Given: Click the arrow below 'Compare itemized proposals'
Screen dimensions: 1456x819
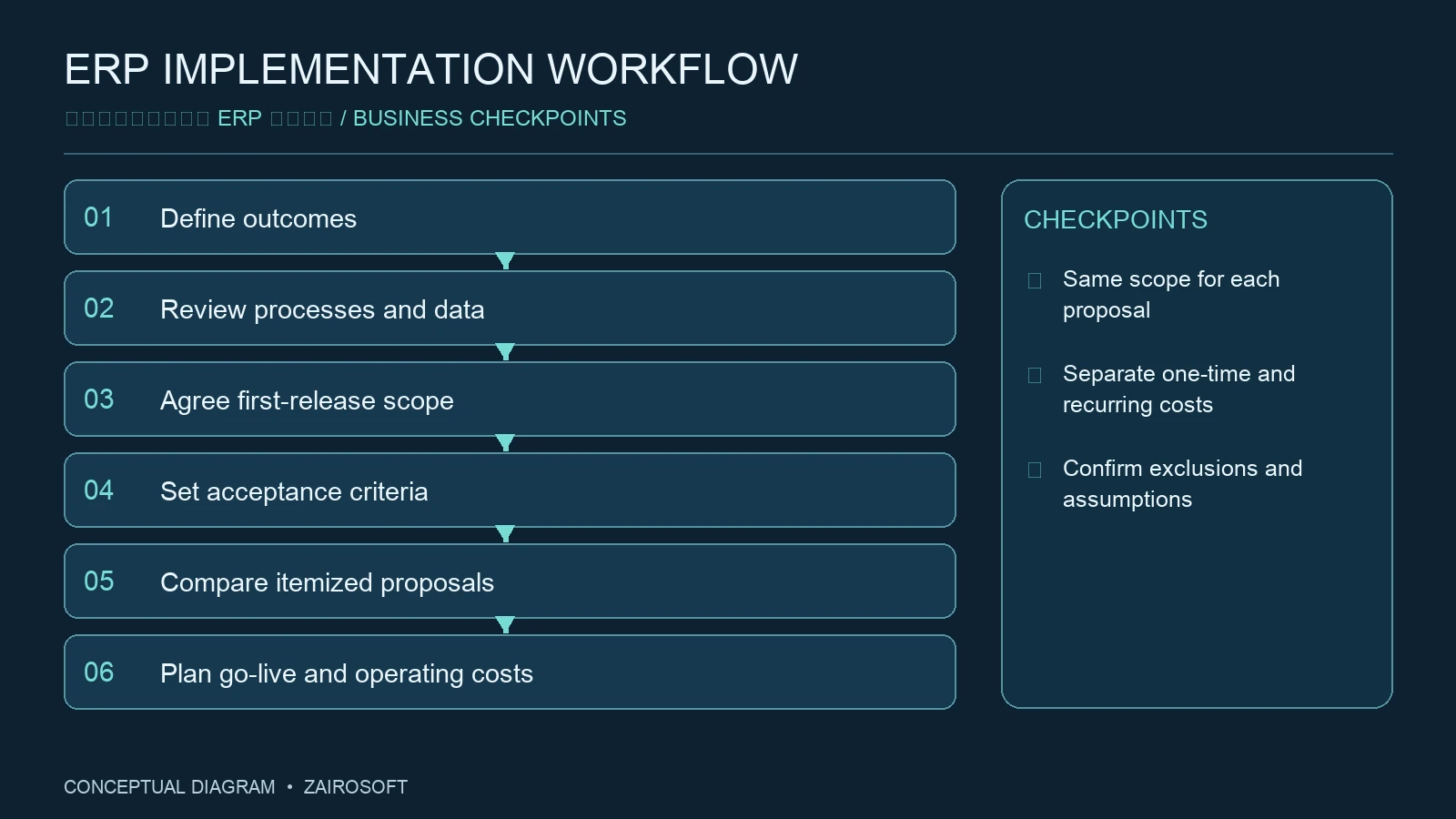Looking at the screenshot, I should [505, 625].
